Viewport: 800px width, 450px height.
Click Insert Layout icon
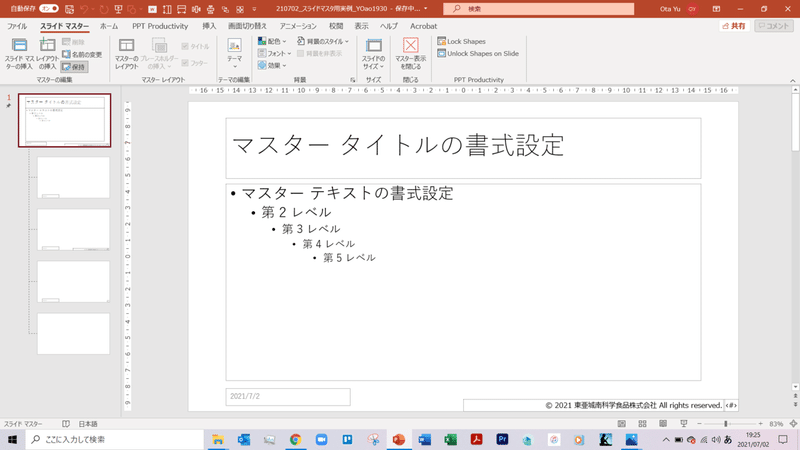(47, 53)
